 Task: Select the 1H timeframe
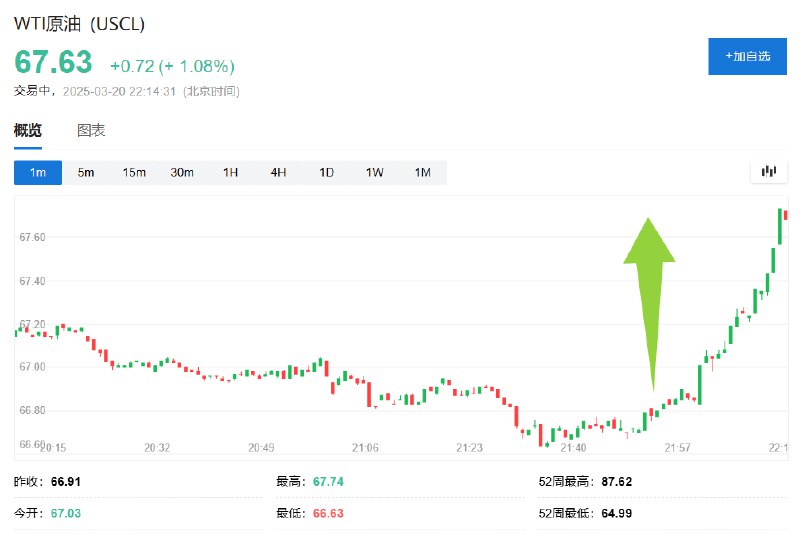coord(230,173)
